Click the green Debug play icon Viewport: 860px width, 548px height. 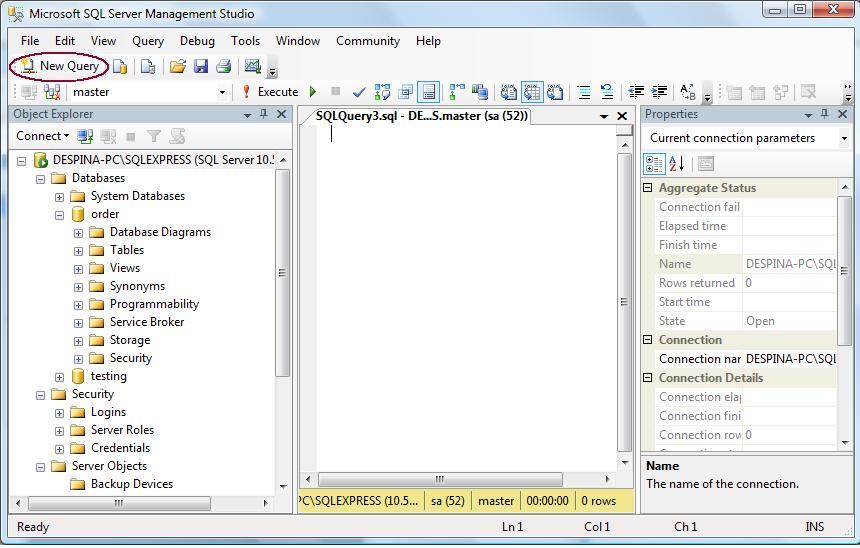coord(313,92)
